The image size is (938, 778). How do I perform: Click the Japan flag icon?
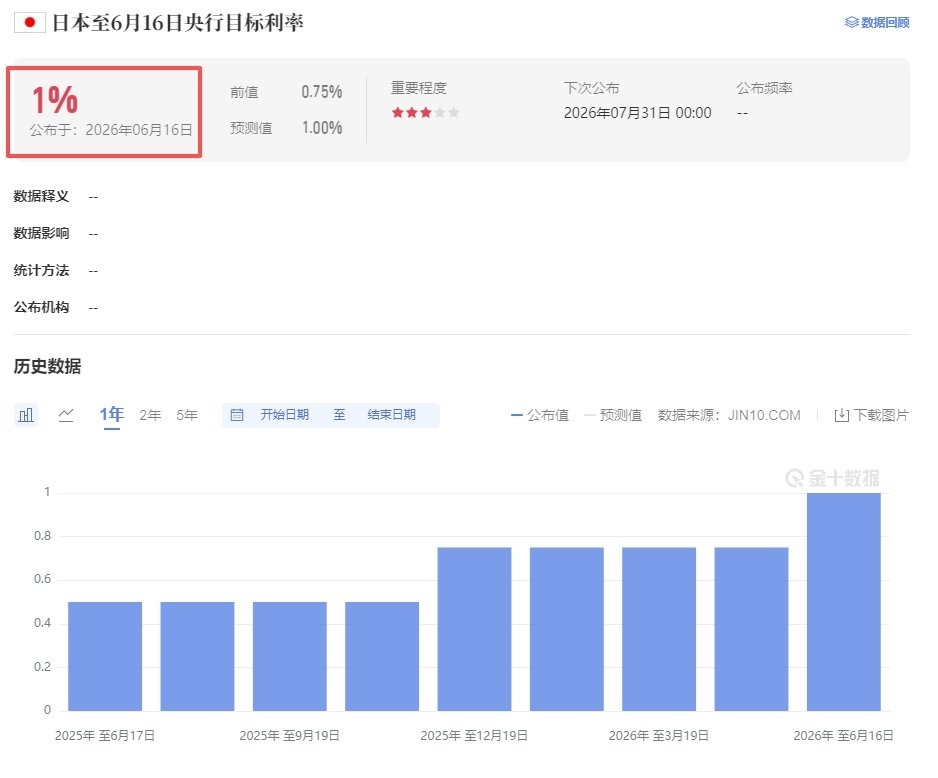click(x=30, y=23)
